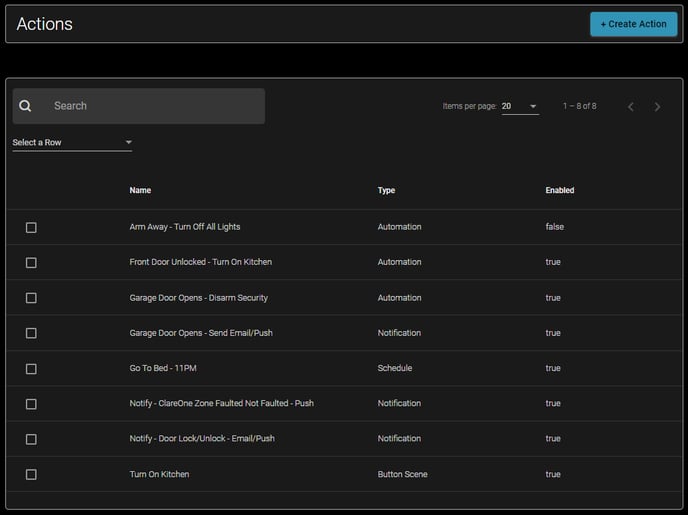688x515 pixels.
Task: Sort by the Name column header
Action: (x=140, y=190)
